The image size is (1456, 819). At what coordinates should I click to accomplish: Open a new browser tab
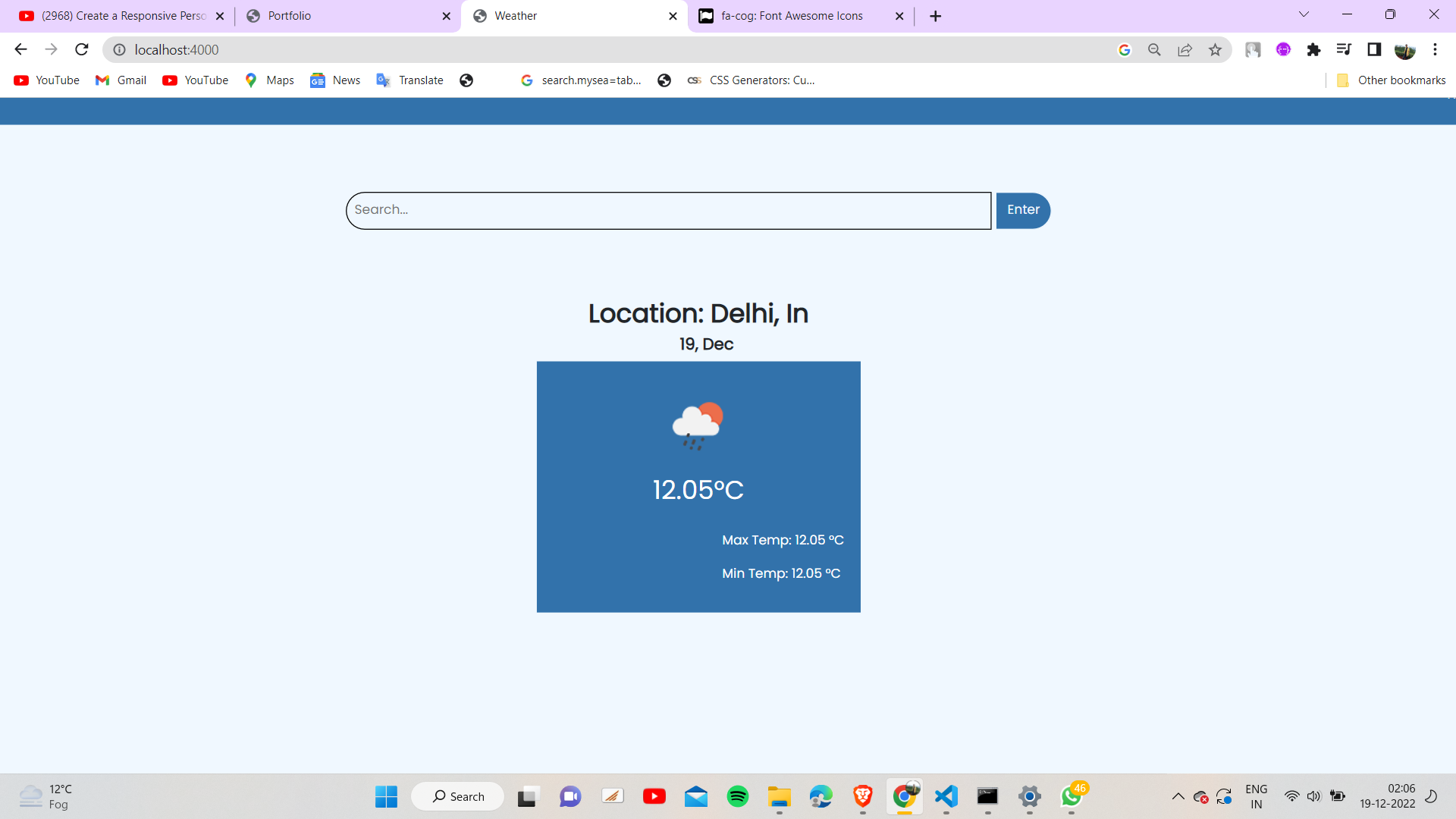[x=935, y=15]
